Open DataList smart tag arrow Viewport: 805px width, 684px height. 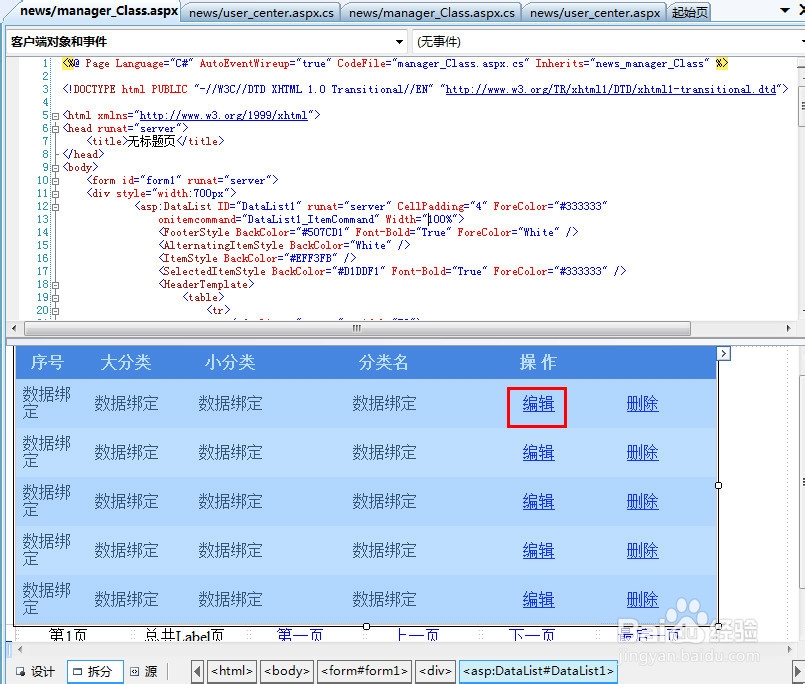coord(723,353)
